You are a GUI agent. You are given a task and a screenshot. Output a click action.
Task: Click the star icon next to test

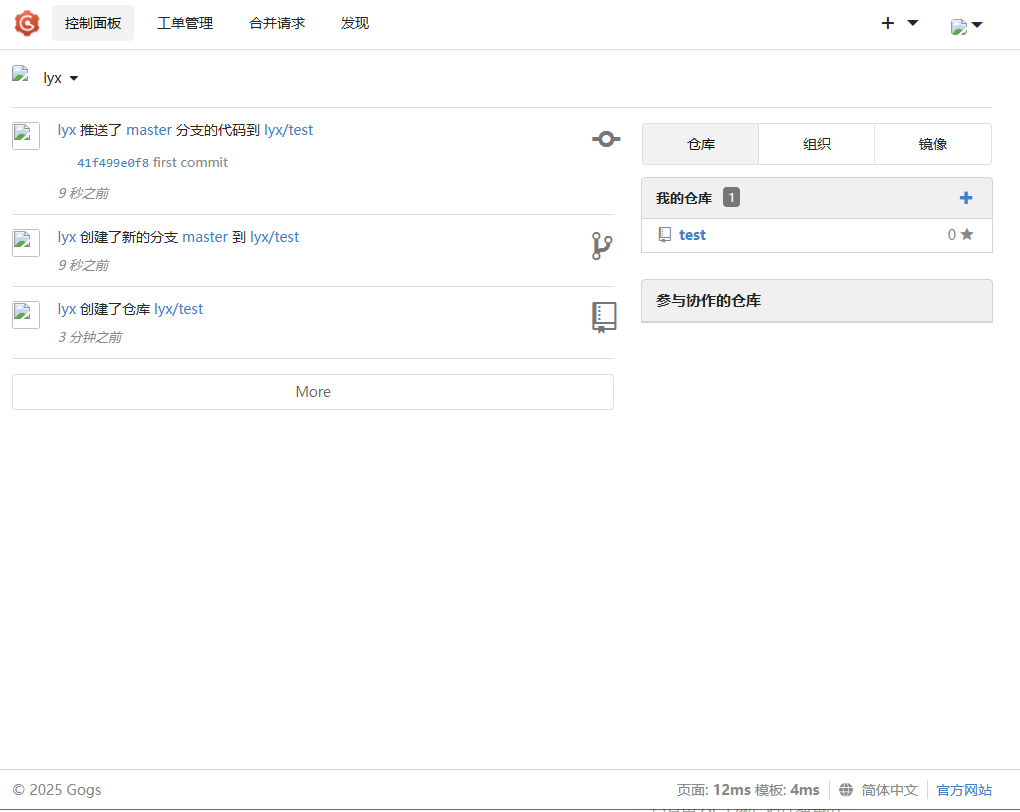pos(967,234)
